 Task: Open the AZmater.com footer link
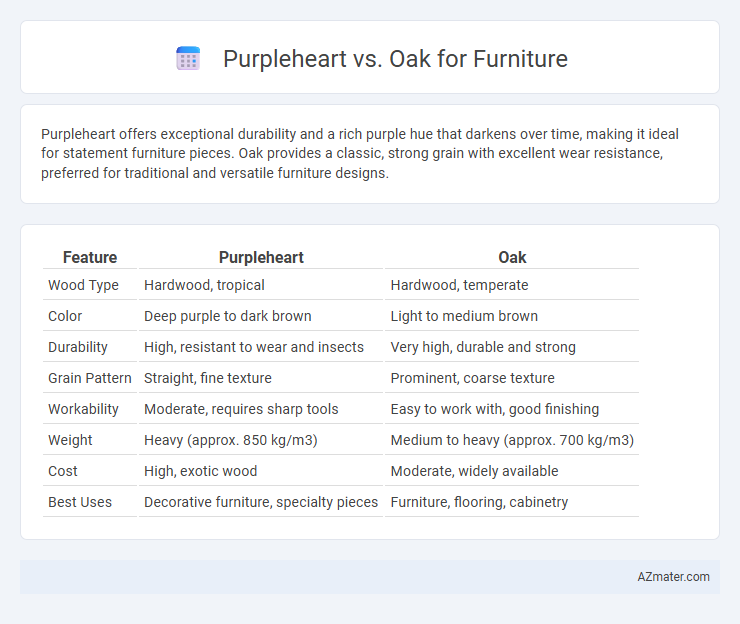673,577
